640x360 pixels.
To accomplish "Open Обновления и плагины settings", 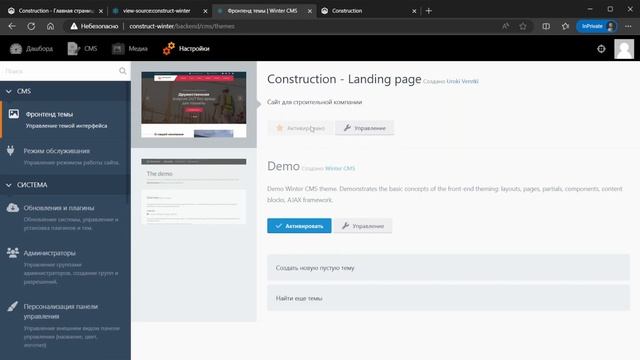I will [65, 218].
